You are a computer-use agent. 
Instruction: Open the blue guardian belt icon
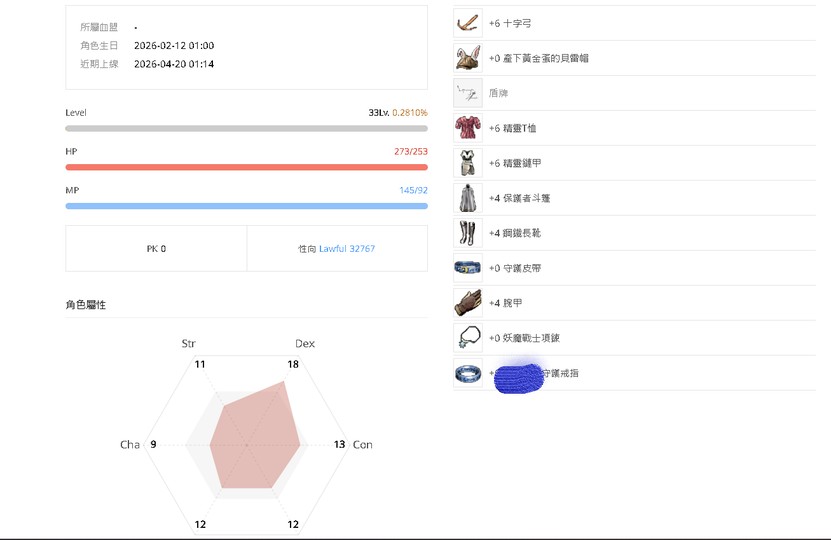coord(468,268)
